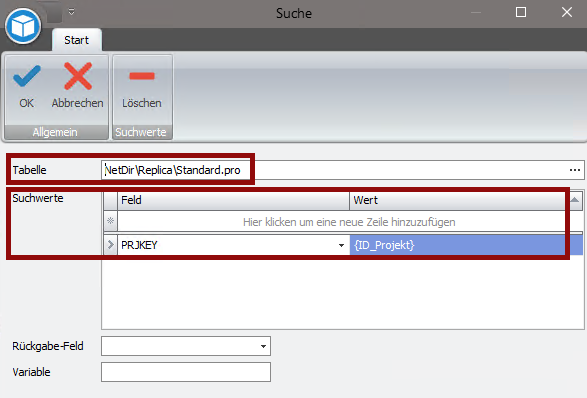The height and width of the screenshot is (398, 587).
Task: Click the new row asterisk indicator
Action: pos(110,221)
